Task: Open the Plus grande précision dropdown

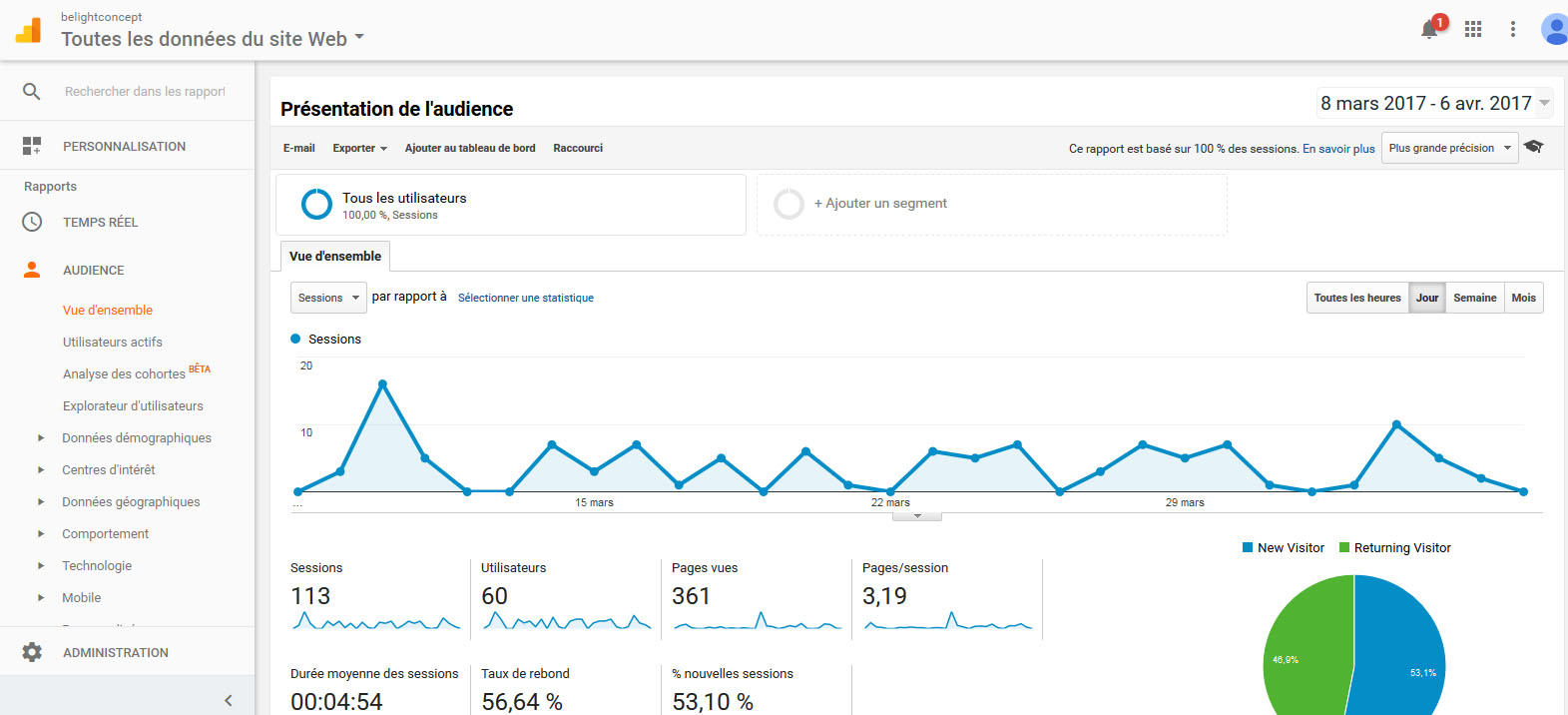Action: pos(1450,148)
